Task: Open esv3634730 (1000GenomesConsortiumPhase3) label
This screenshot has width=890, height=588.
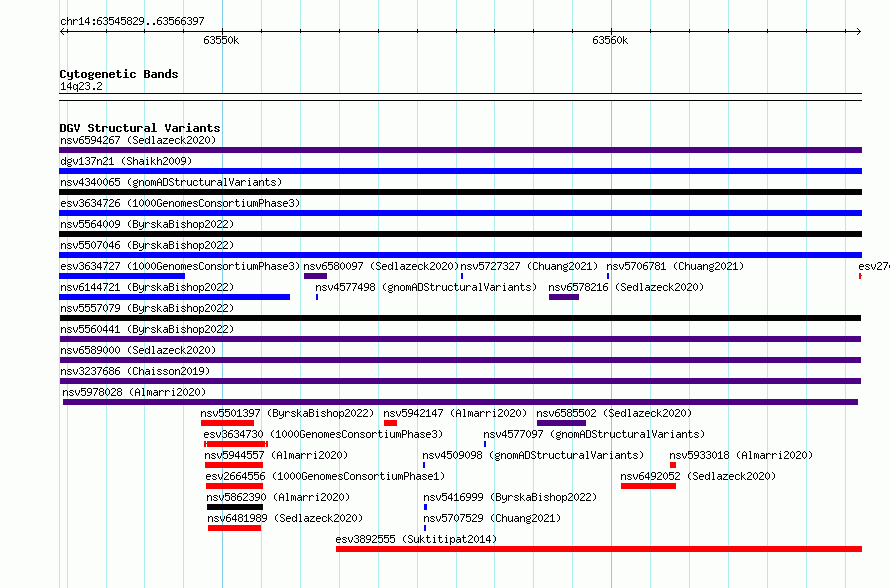Action: (324, 434)
